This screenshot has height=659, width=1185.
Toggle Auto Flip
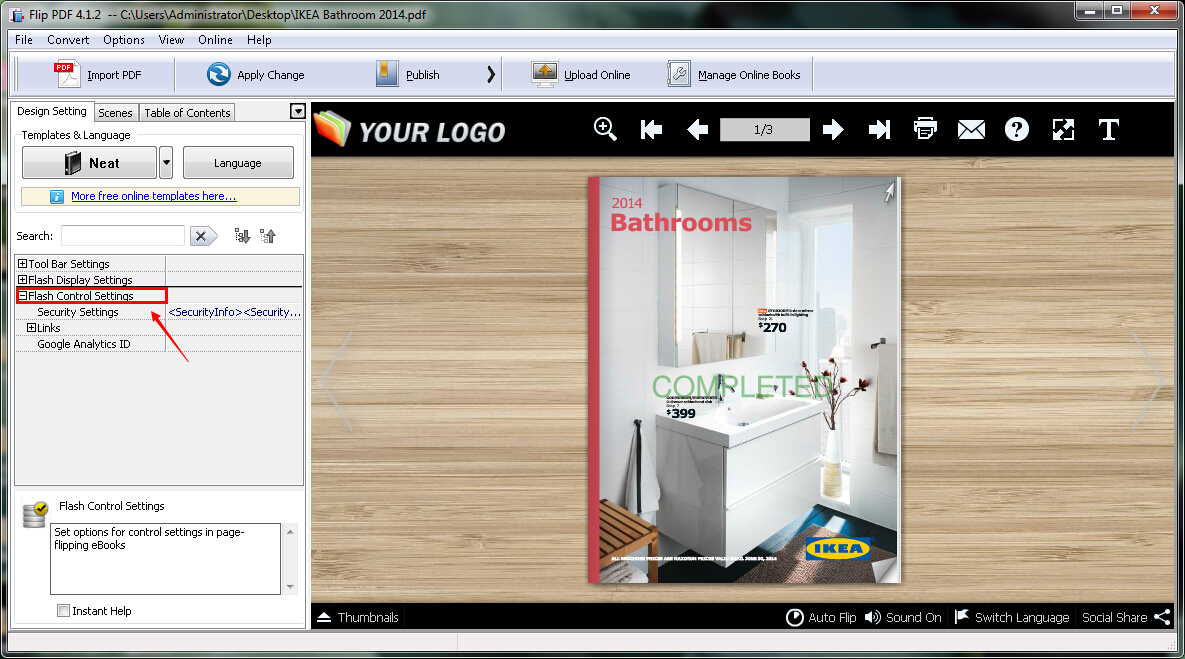point(821,617)
